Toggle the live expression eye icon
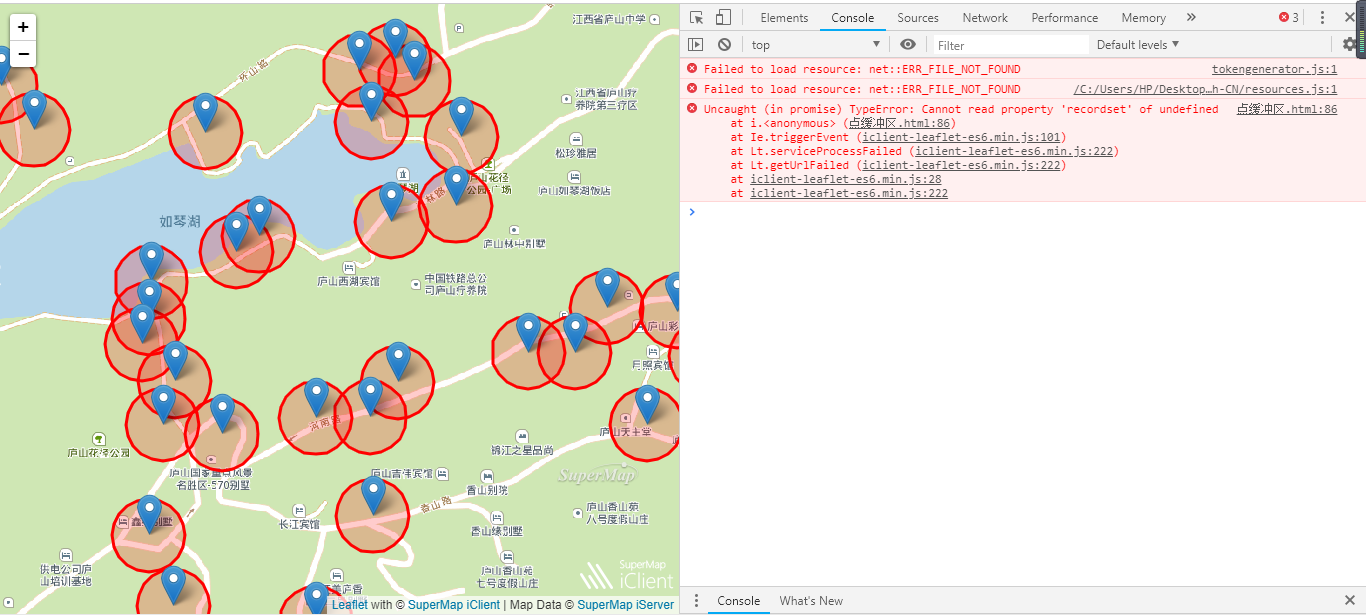 pyautogui.click(x=908, y=44)
